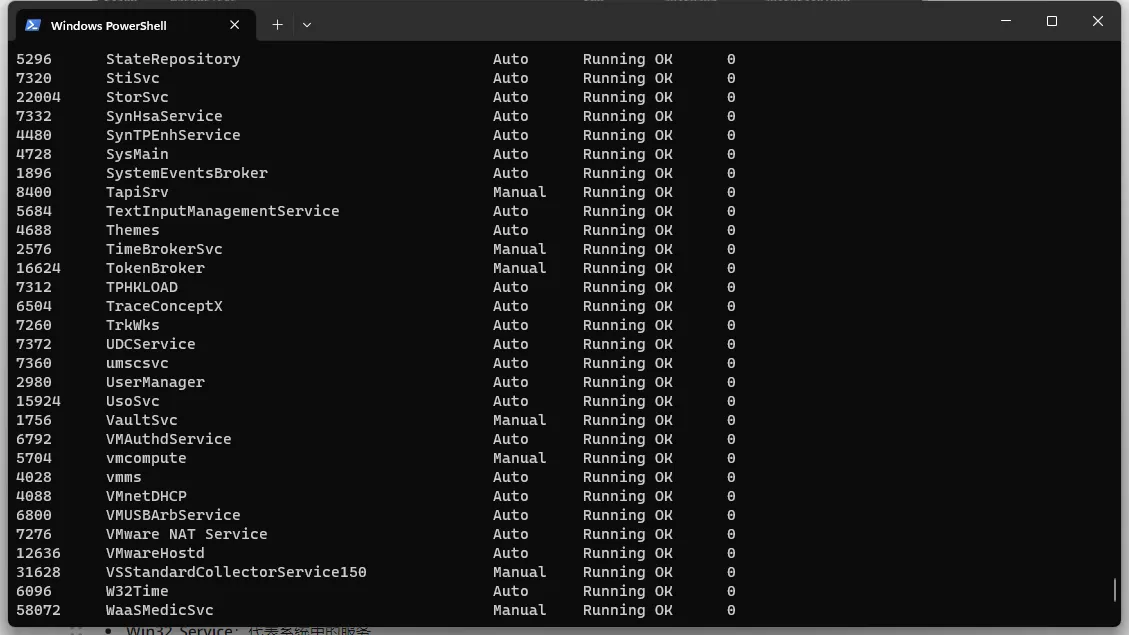Click process ID 5296
1129x635 pixels.
[34, 59]
